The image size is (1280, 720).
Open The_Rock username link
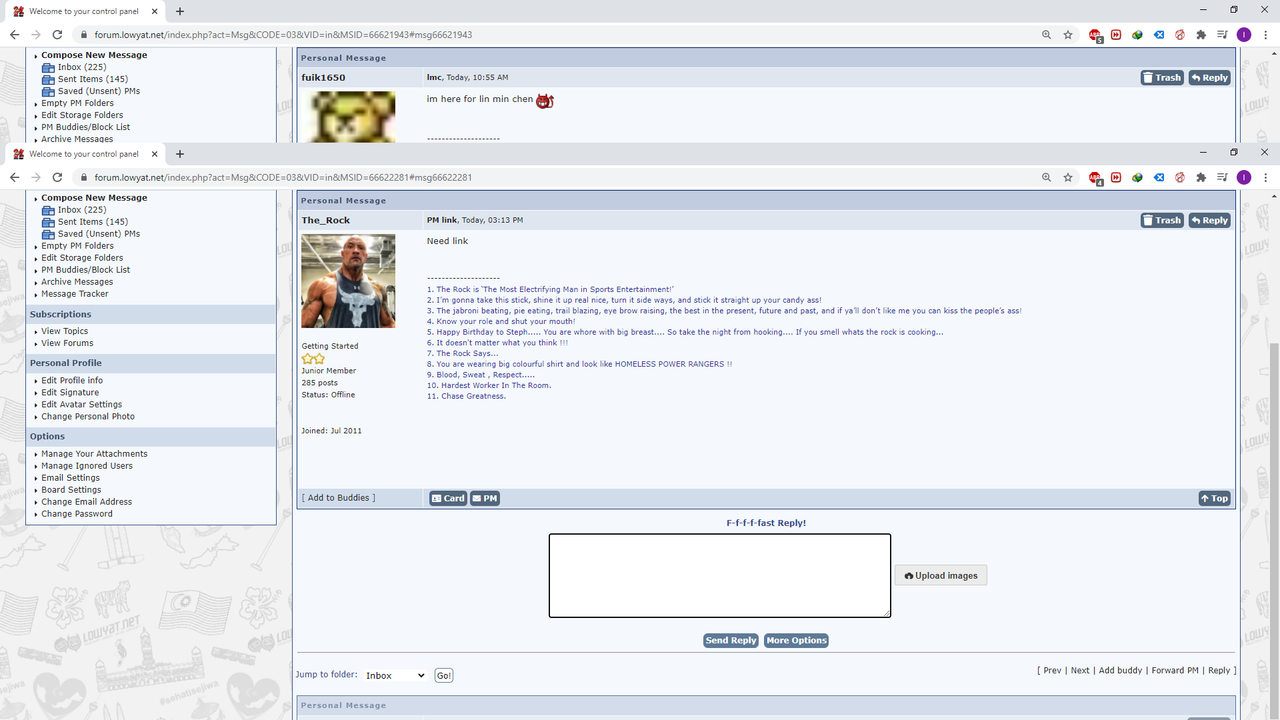pyautogui.click(x=326, y=220)
